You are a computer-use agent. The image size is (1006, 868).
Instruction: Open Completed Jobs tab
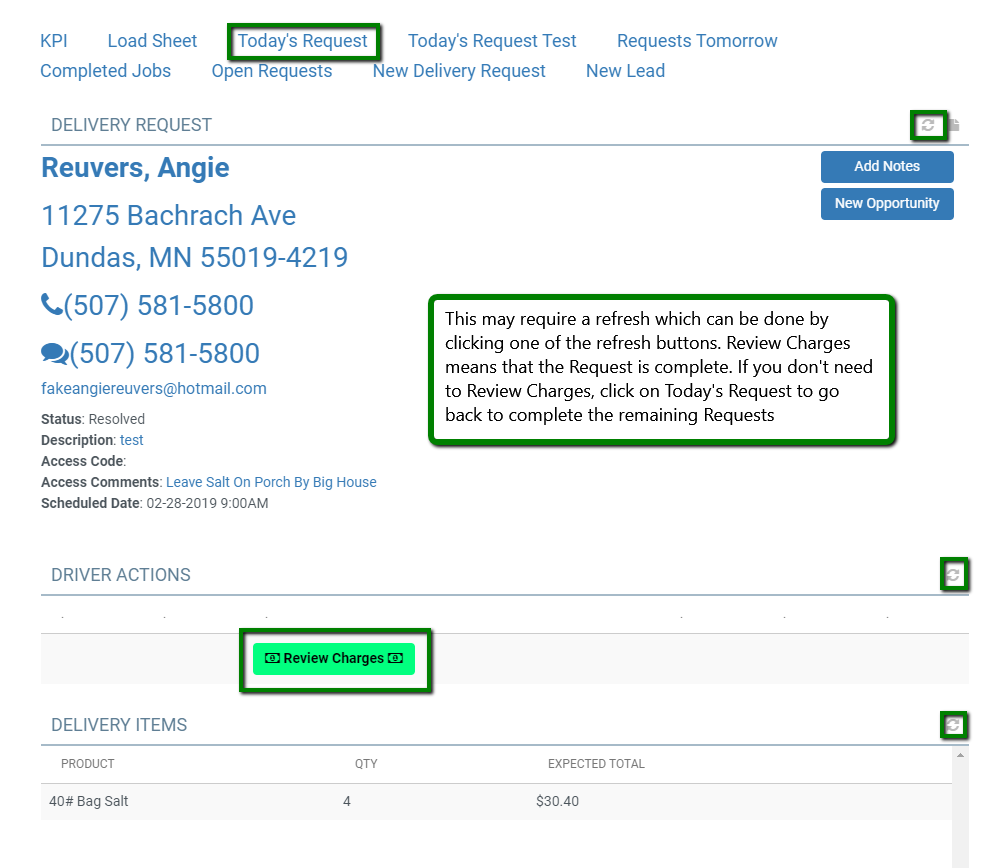click(x=105, y=71)
